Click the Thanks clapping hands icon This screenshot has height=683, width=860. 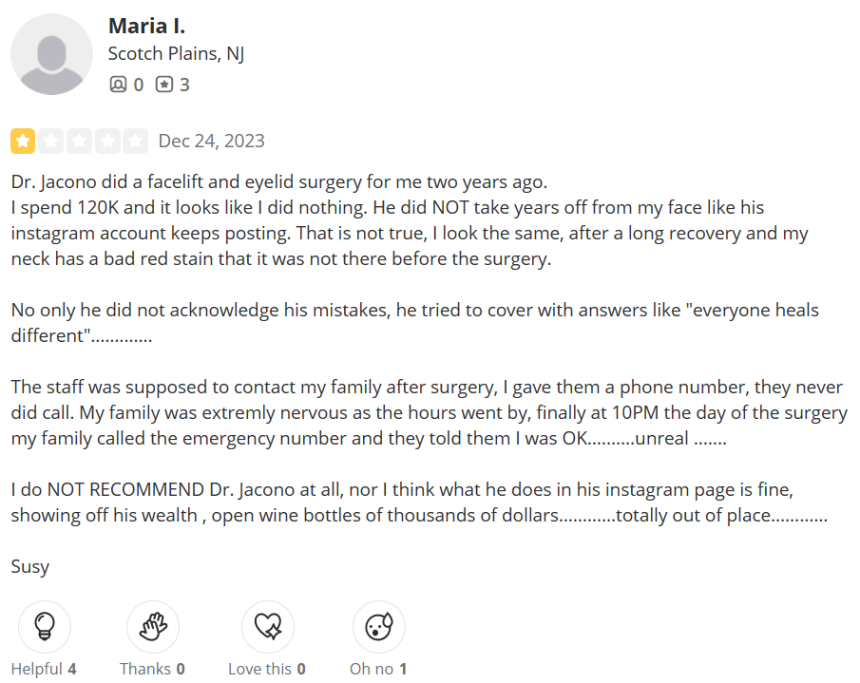pos(153,626)
